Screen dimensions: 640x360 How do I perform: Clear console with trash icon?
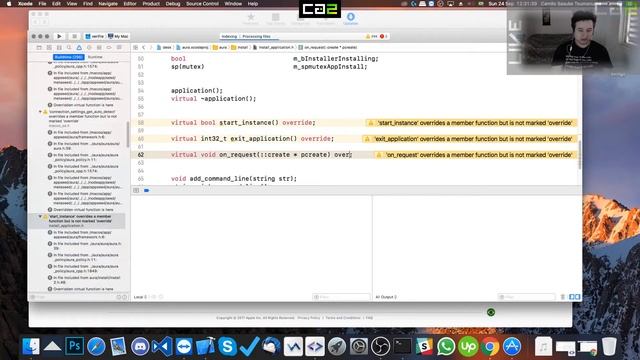point(562,297)
